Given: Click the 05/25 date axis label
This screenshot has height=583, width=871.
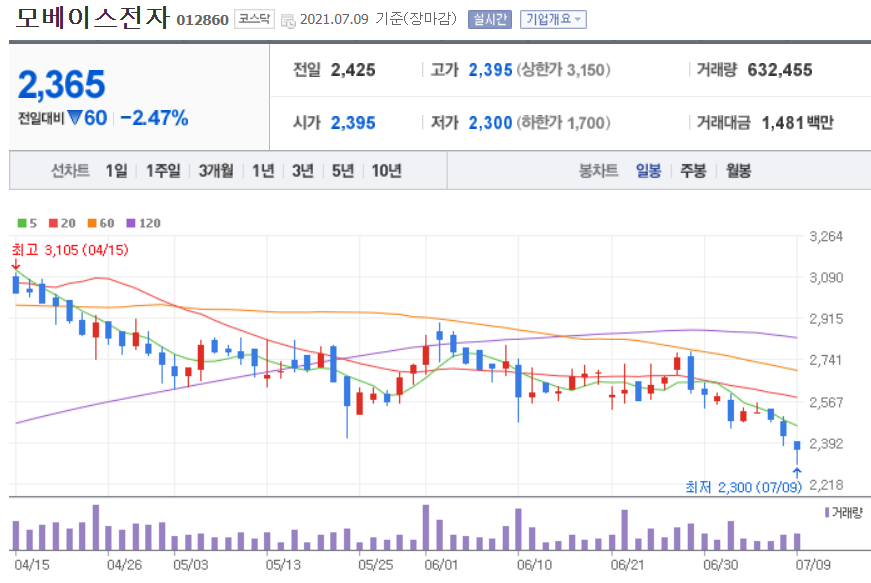Looking at the screenshot, I should click(x=376, y=565).
